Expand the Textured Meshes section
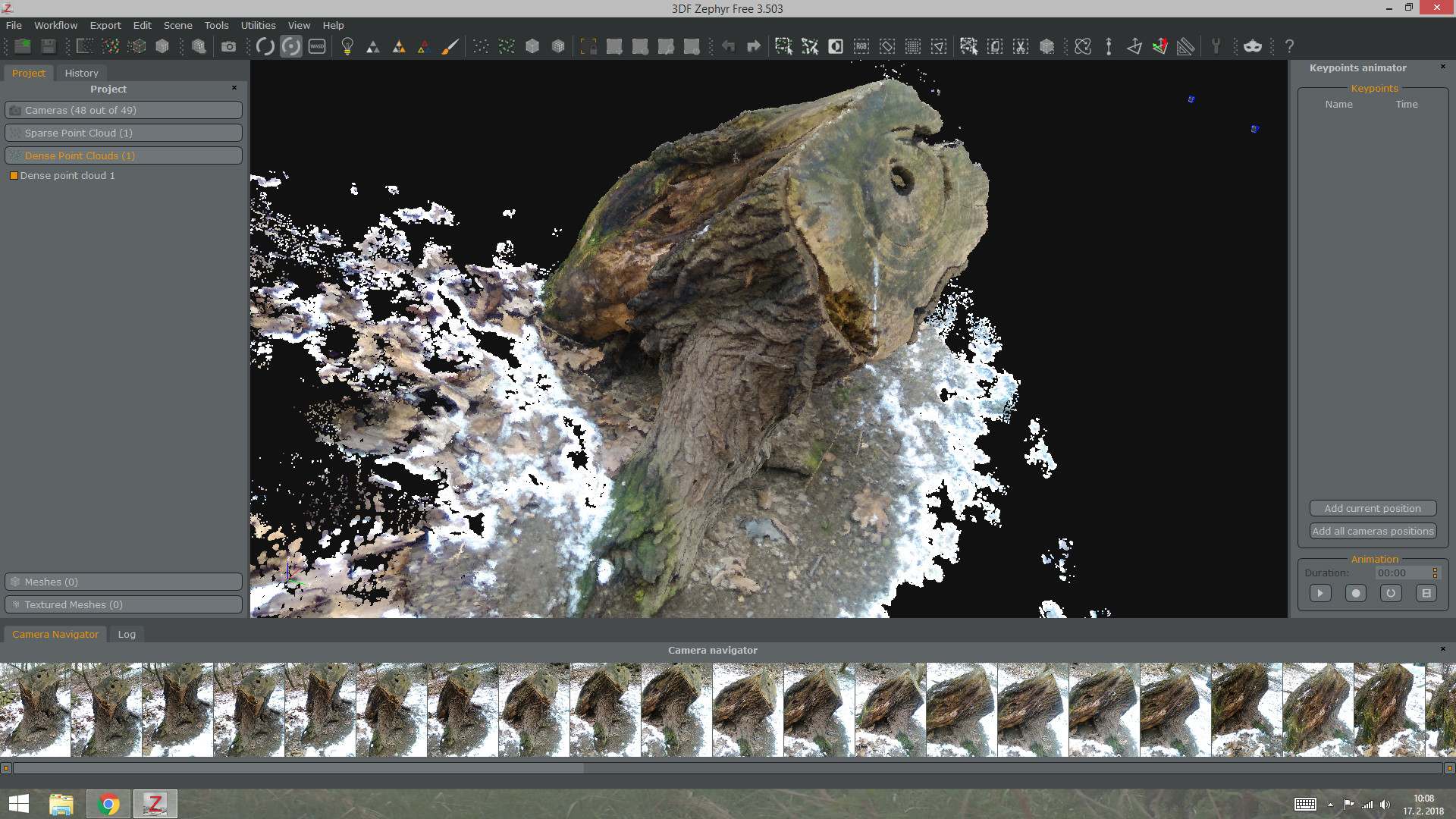Image resolution: width=1456 pixels, height=819 pixels. 124,604
